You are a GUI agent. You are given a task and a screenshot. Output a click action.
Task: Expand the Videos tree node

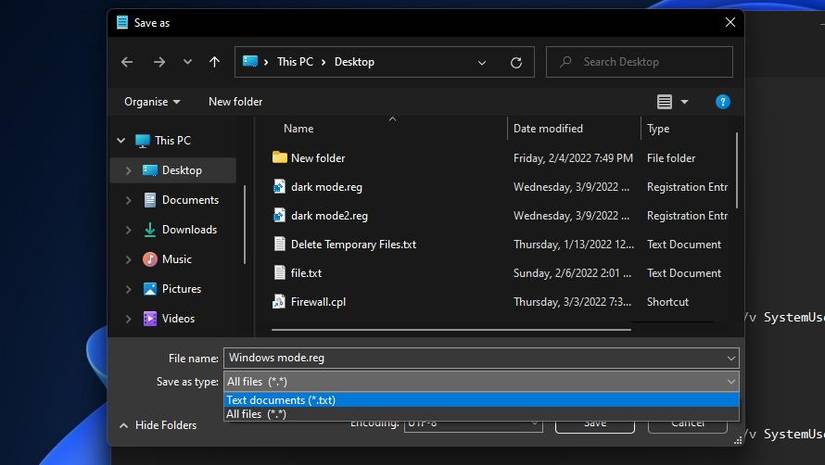128,319
